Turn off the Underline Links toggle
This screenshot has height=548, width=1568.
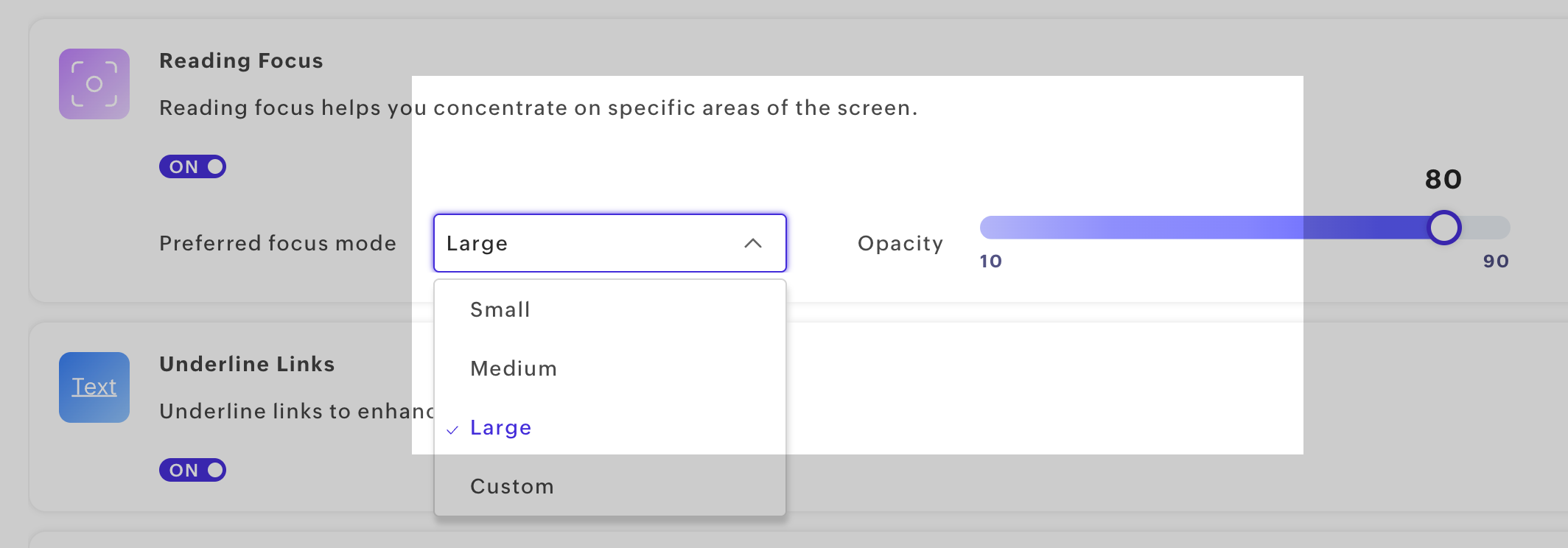click(192, 470)
